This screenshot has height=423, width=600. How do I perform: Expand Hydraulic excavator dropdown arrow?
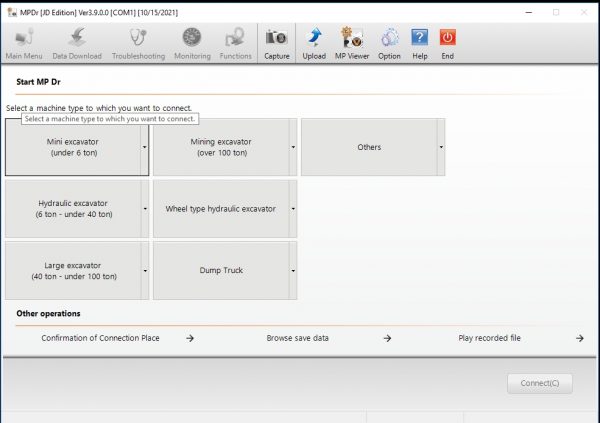coord(145,209)
